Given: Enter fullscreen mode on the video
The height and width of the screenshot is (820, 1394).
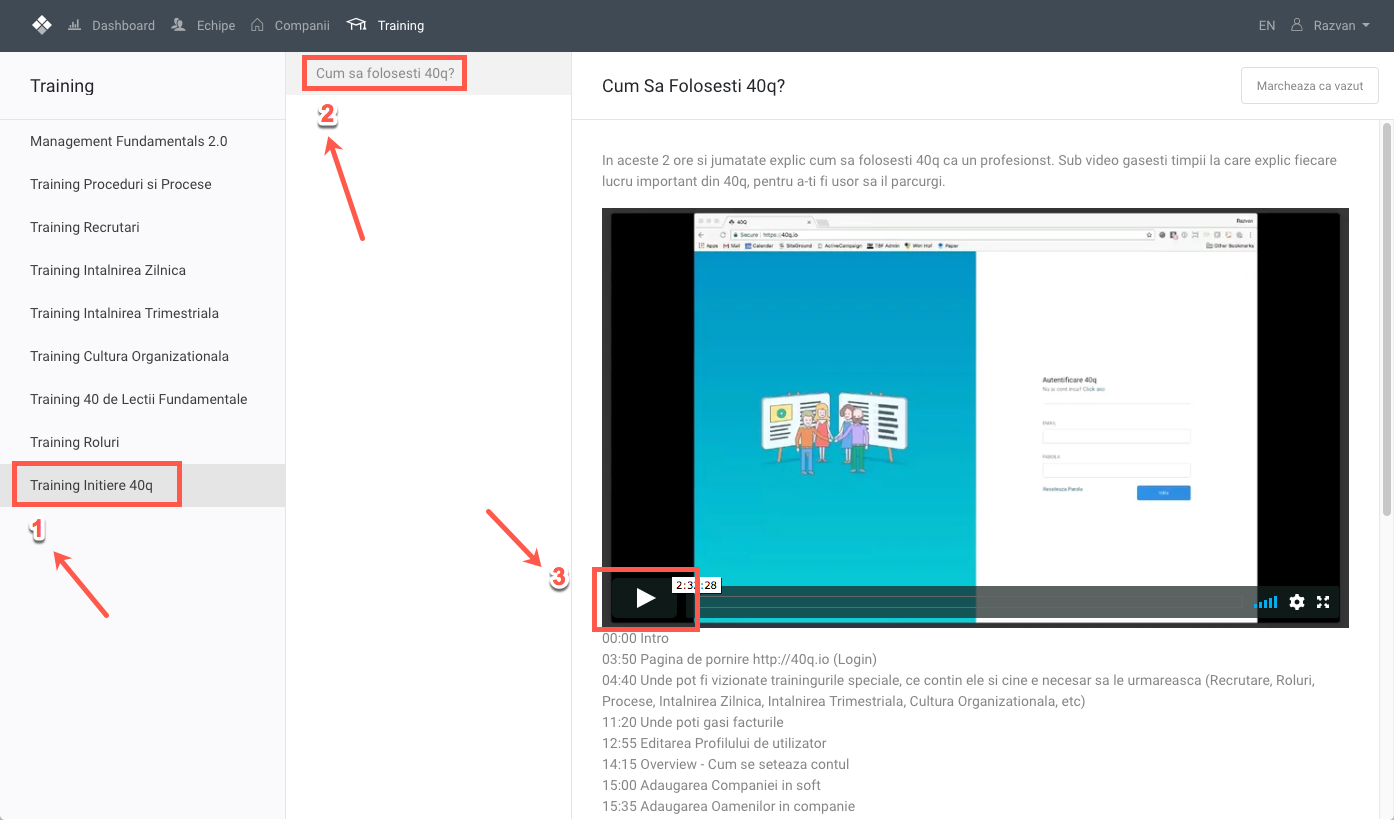Looking at the screenshot, I should click(1323, 602).
